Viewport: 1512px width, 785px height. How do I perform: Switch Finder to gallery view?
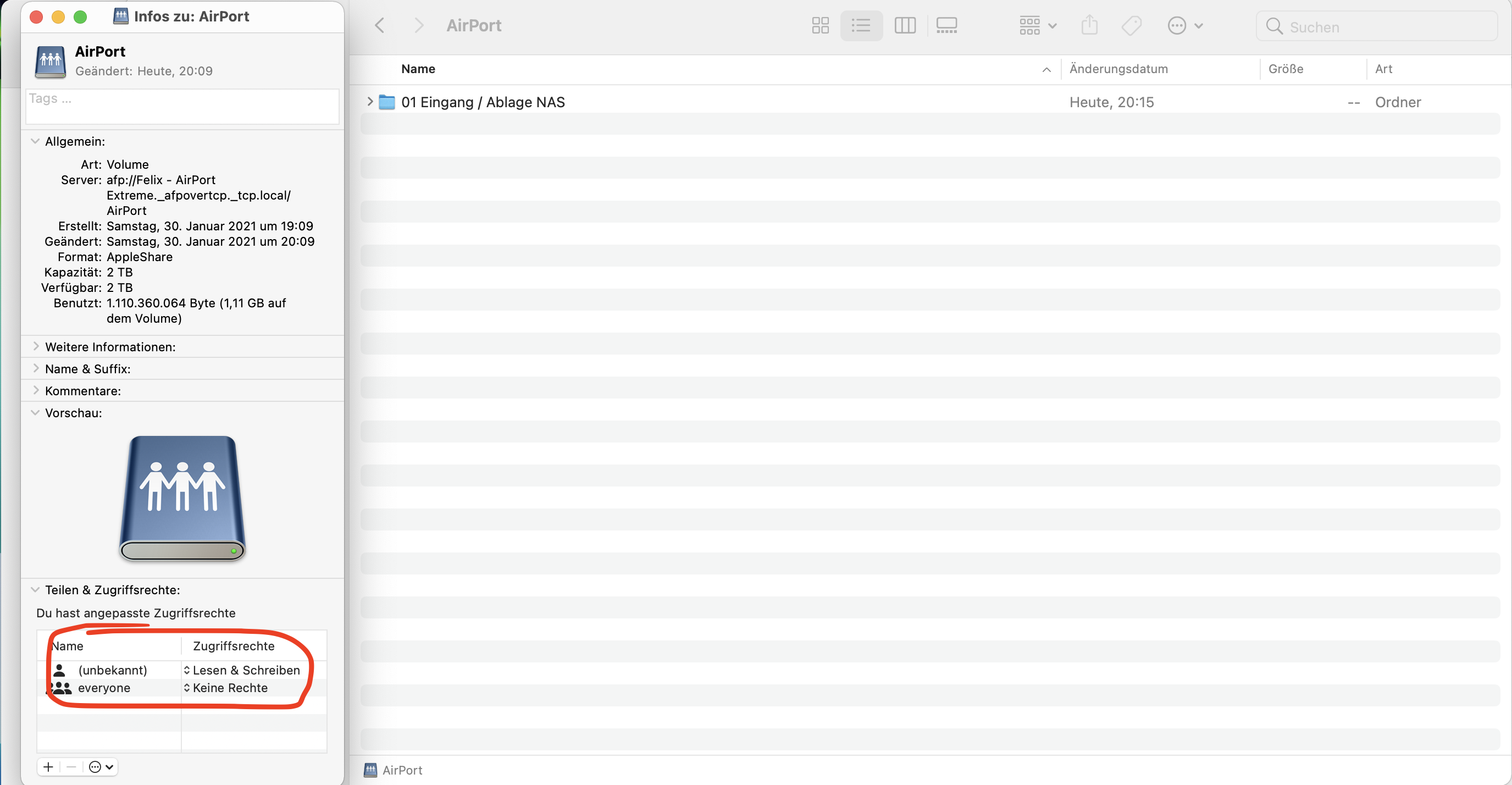[x=946, y=26]
